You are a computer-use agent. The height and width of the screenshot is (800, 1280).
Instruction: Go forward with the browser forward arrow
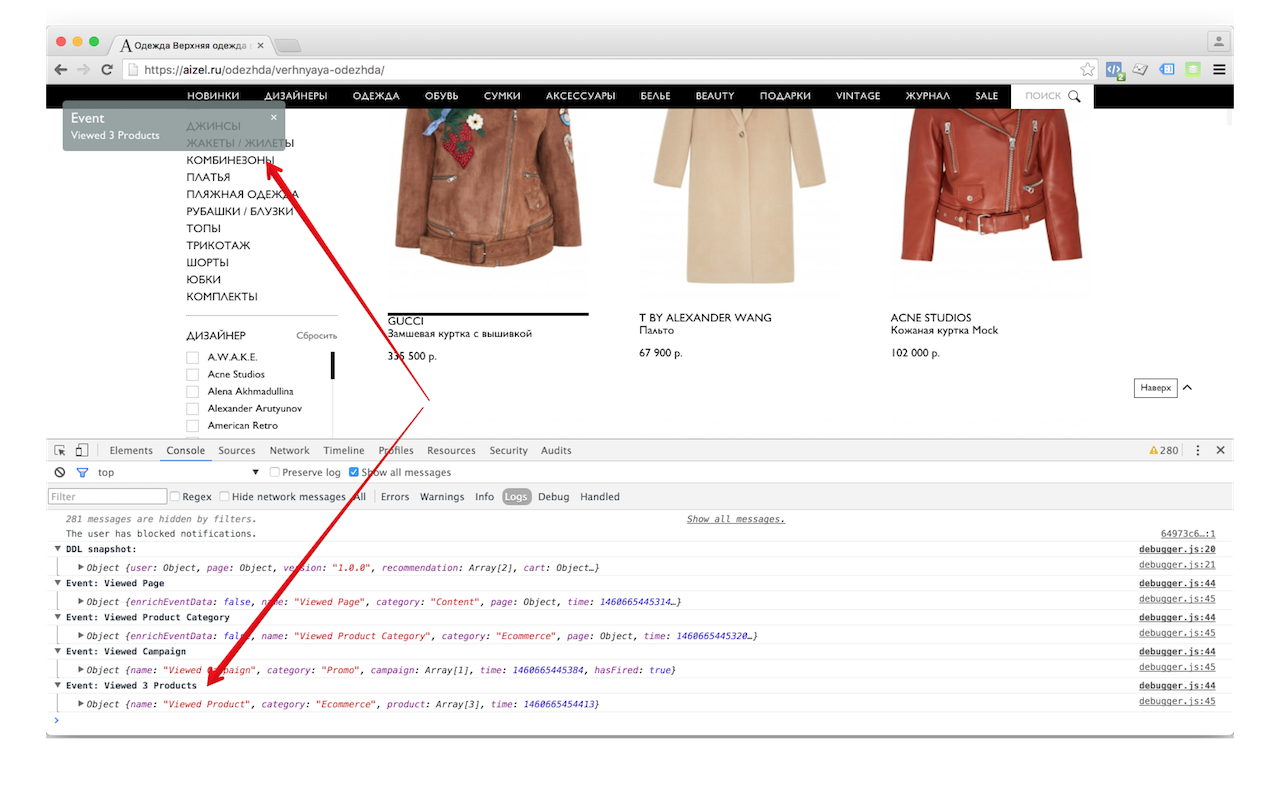[x=83, y=70]
